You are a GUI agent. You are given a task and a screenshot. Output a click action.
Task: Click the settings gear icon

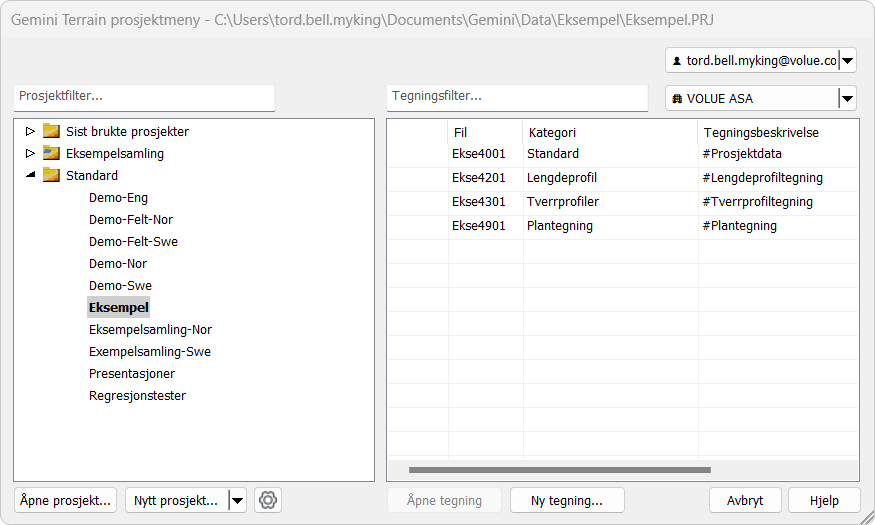coord(268,500)
